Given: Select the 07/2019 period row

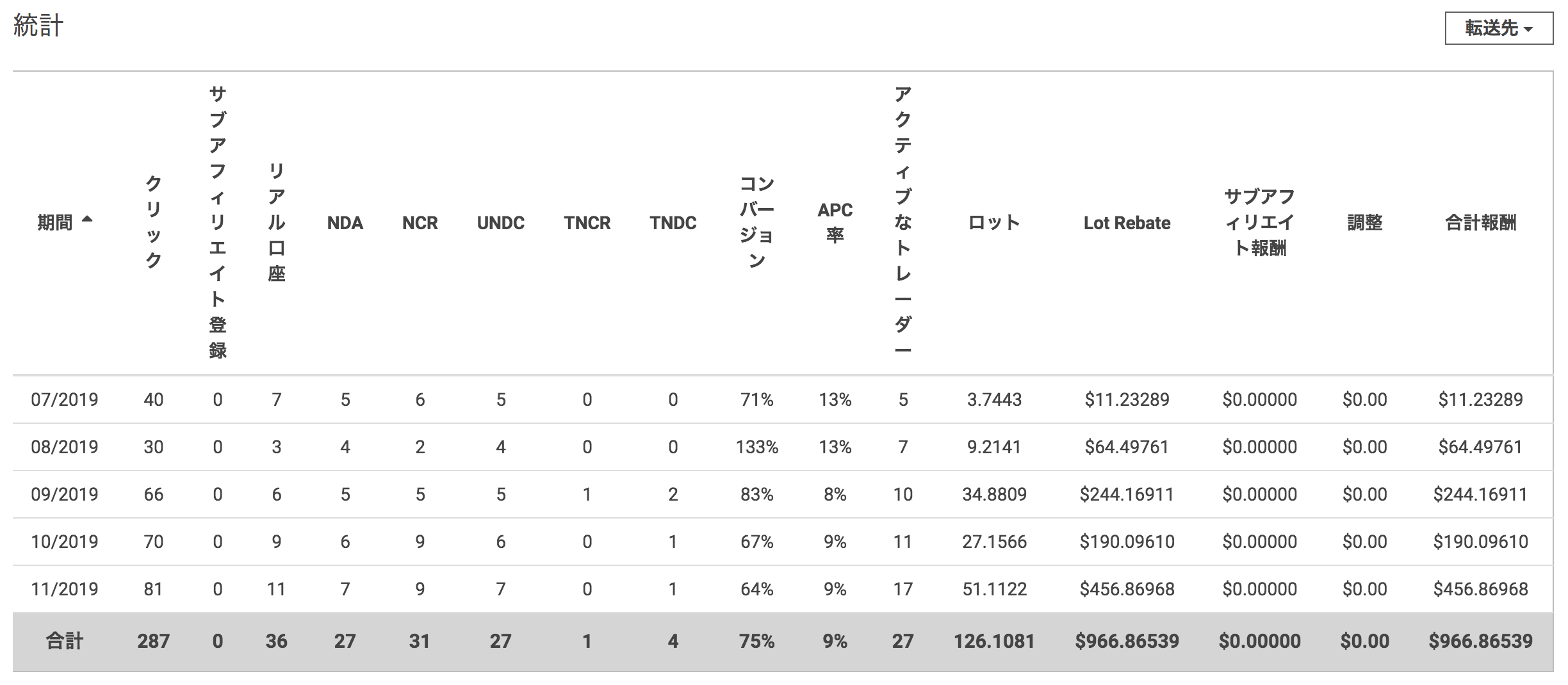Looking at the screenshot, I should tap(65, 399).
